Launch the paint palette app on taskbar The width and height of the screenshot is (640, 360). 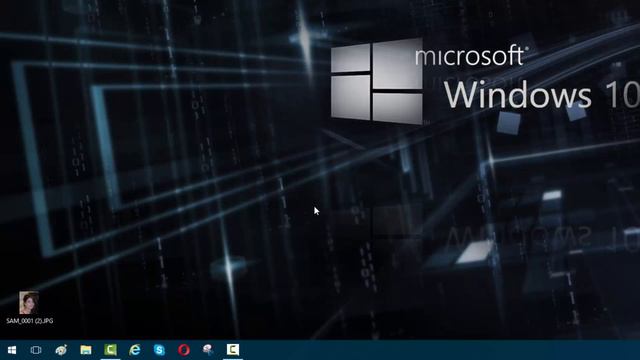[61, 350]
